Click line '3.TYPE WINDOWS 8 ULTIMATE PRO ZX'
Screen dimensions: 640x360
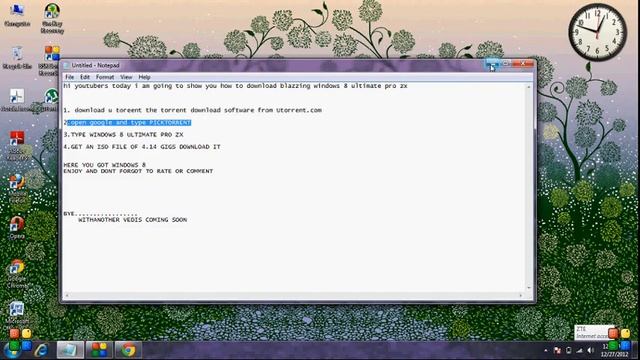[123, 135]
